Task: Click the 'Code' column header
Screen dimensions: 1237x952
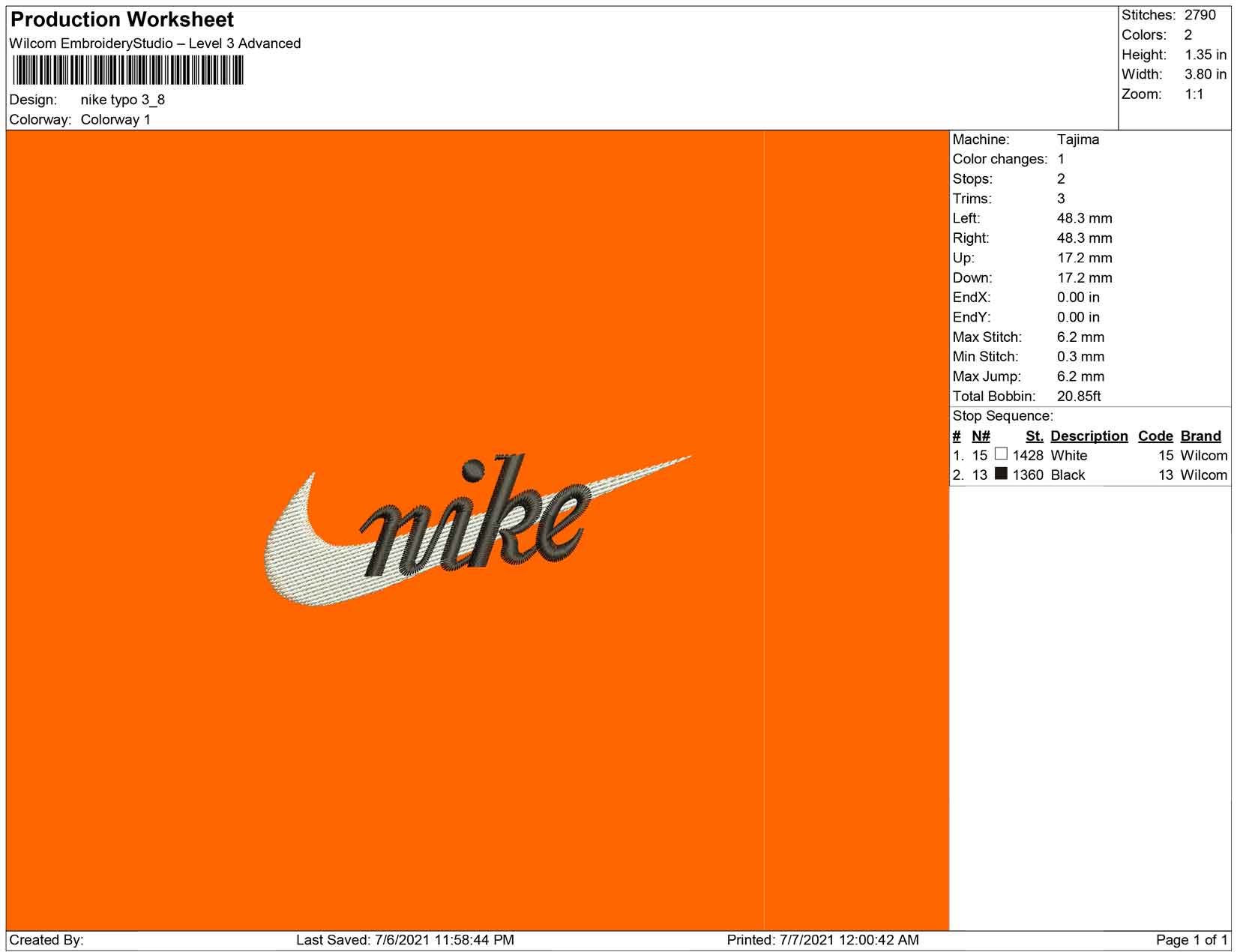Action: tap(1155, 436)
